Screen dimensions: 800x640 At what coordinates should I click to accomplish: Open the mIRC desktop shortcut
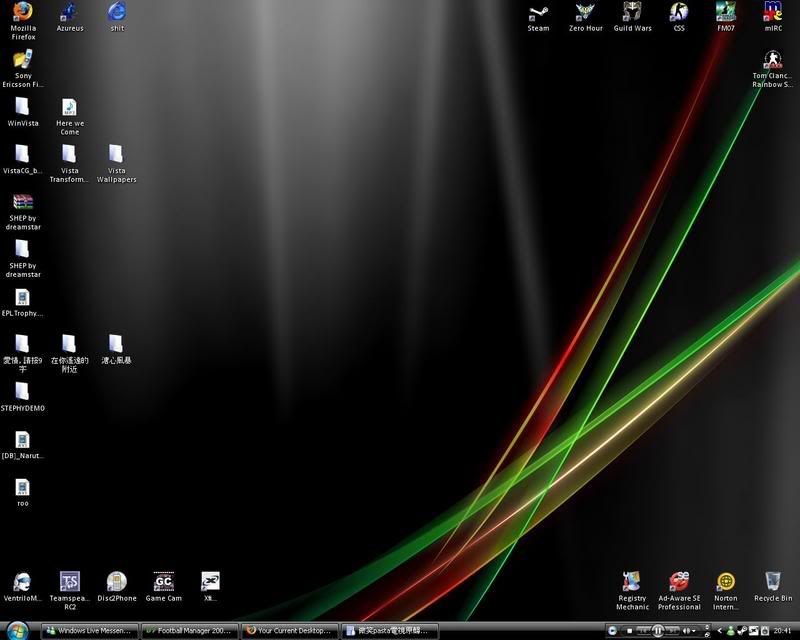coord(773,17)
